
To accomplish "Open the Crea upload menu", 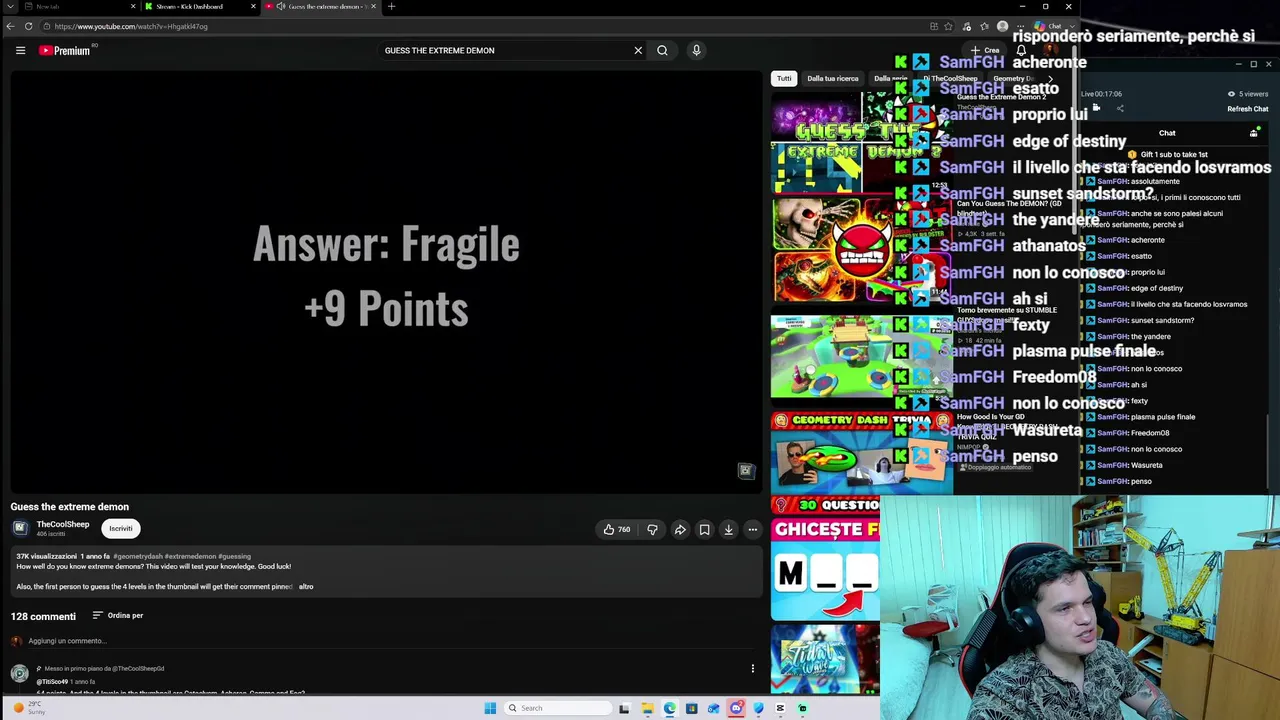I will (985, 50).
